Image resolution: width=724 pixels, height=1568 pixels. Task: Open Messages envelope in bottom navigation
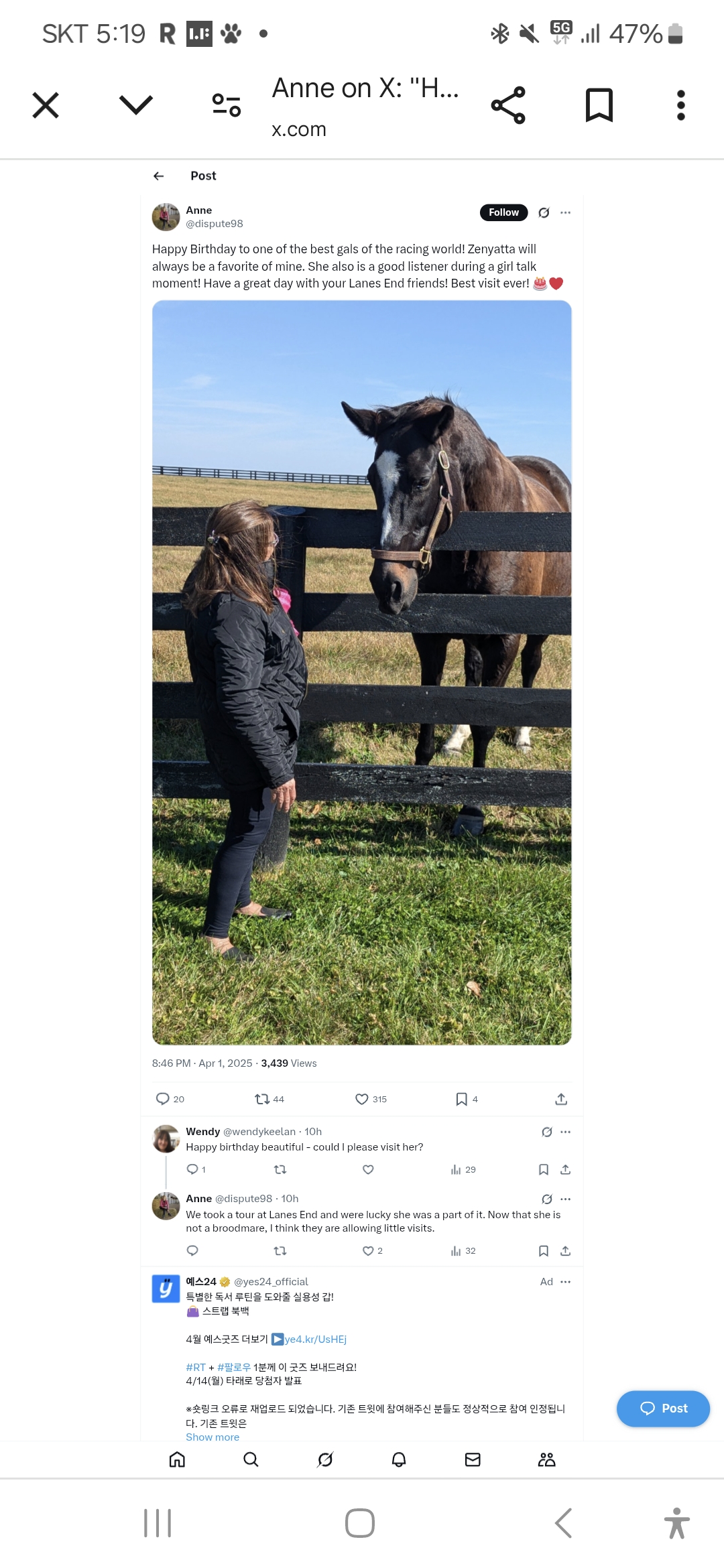pos(473,1459)
